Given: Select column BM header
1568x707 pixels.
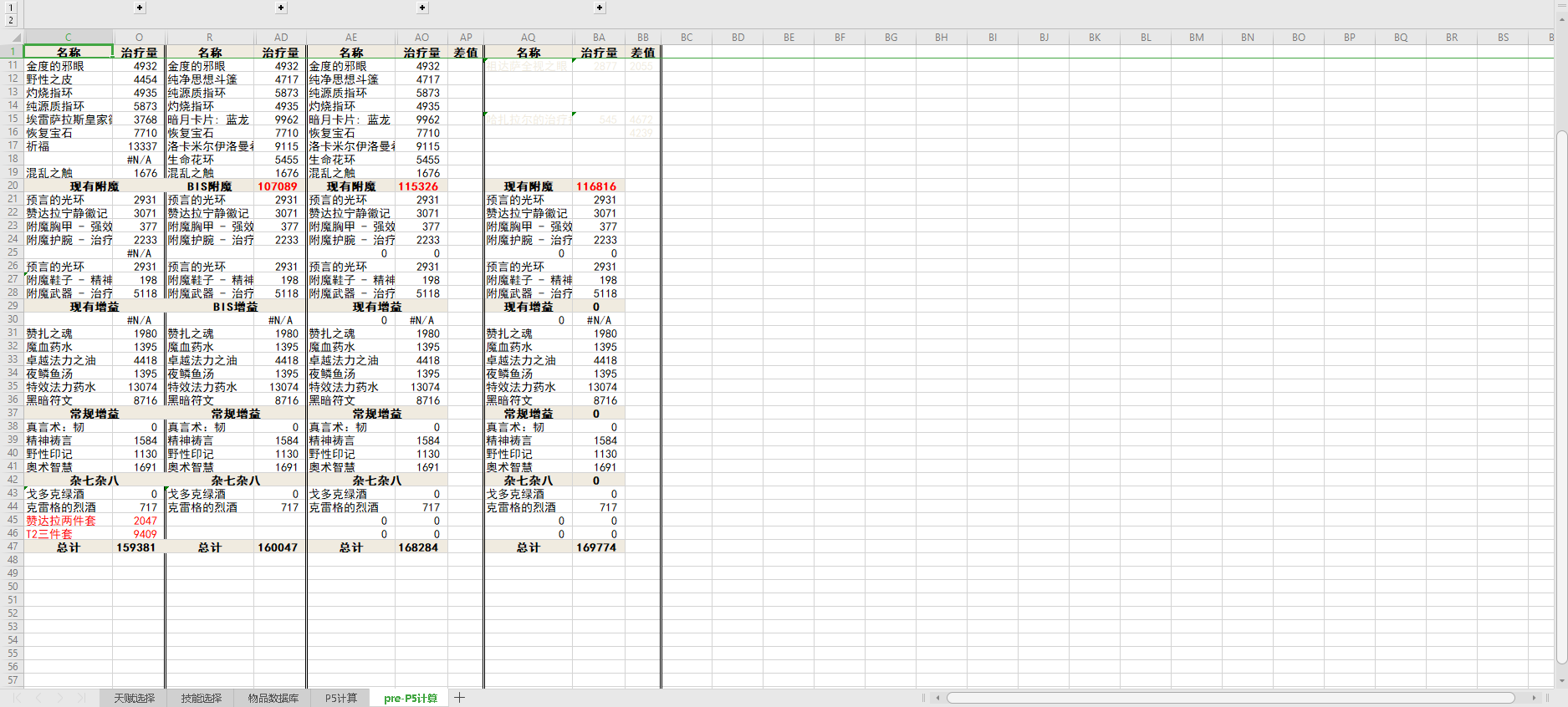Looking at the screenshot, I should (x=1197, y=38).
